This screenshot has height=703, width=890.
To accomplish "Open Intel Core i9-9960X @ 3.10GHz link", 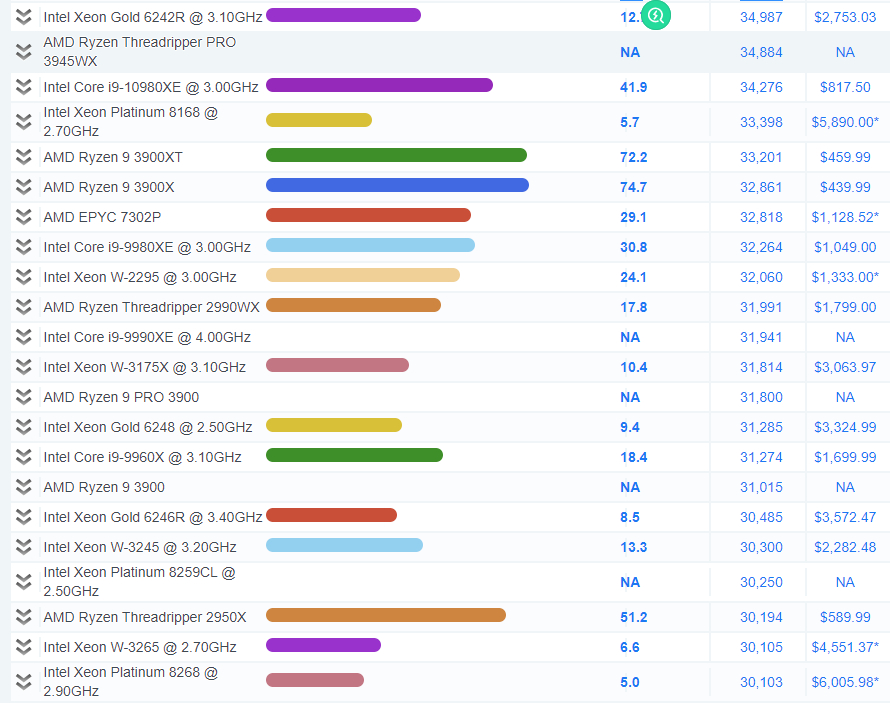I will tap(142, 457).
